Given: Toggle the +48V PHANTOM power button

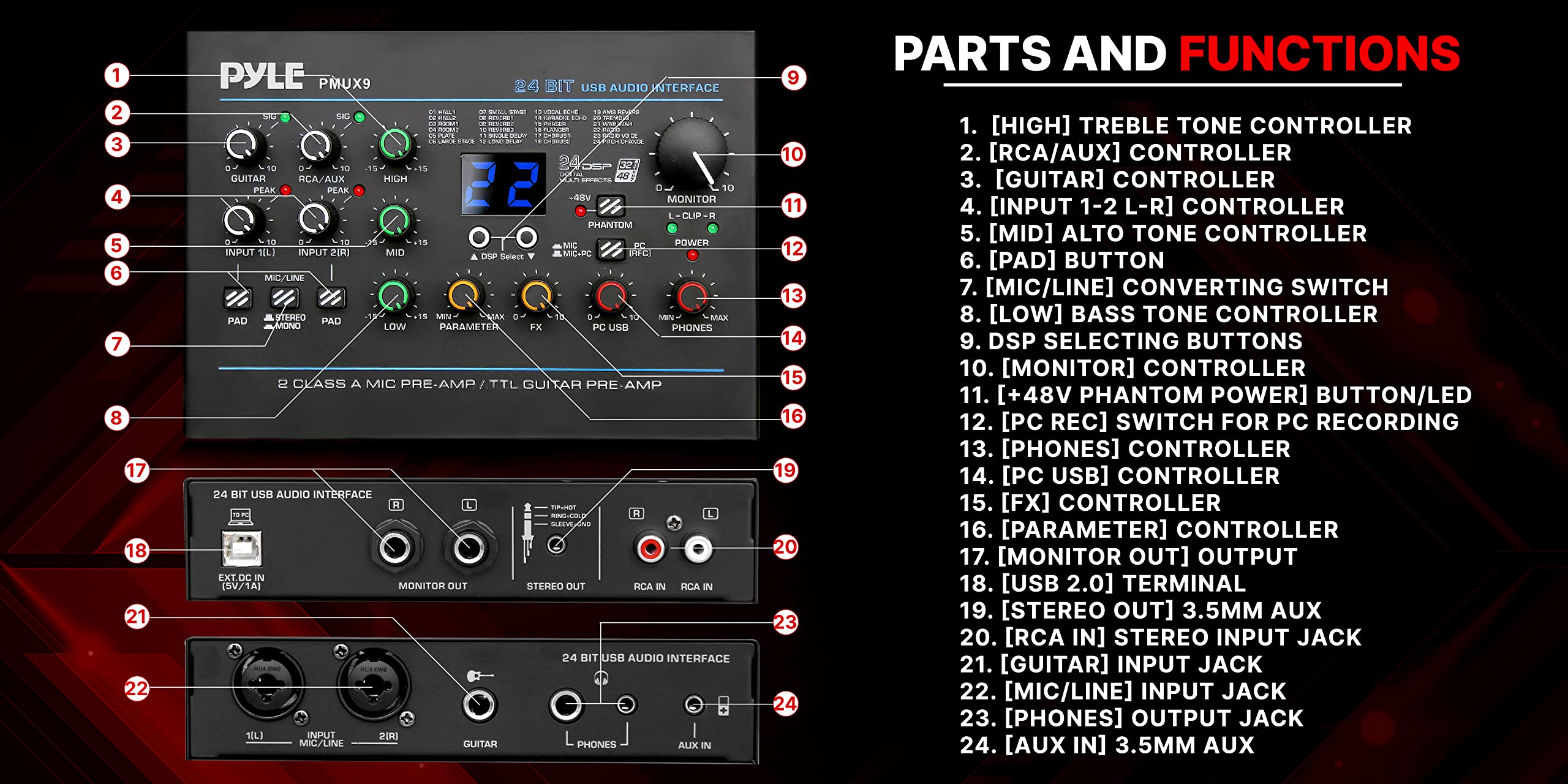Looking at the screenshot, I should pyautogui.click(x=610, y=206).
